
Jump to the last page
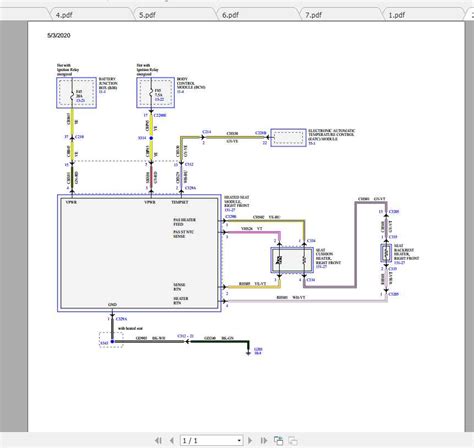click(x=263, y=440)
